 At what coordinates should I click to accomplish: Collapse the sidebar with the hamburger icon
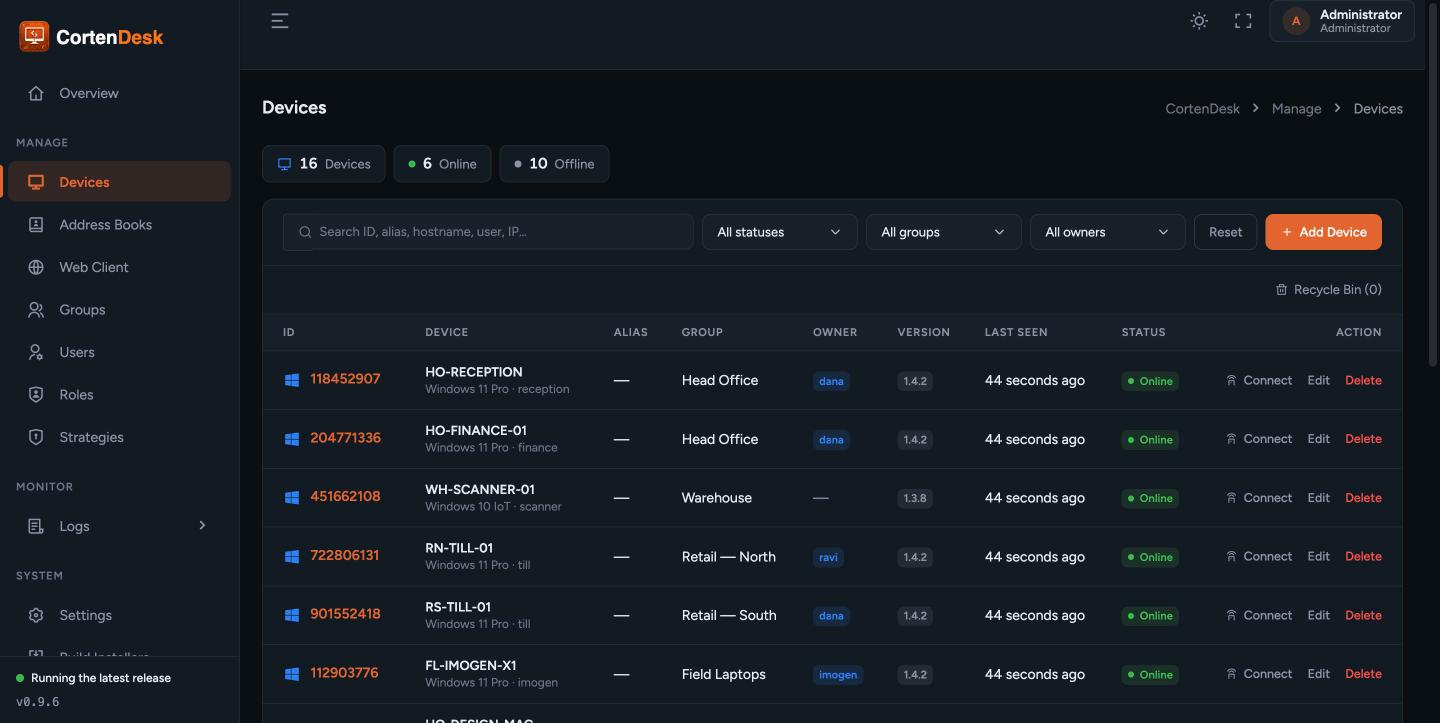click(280, 21)
